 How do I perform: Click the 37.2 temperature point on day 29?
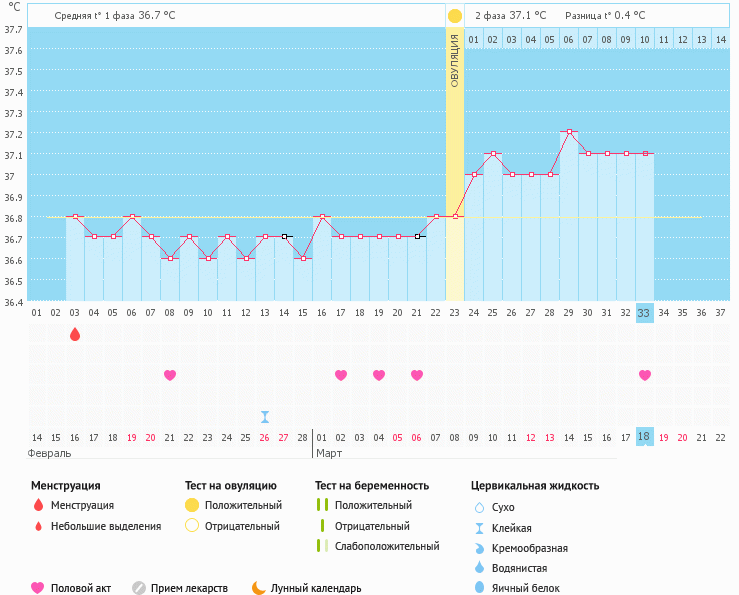click(569, 132)
